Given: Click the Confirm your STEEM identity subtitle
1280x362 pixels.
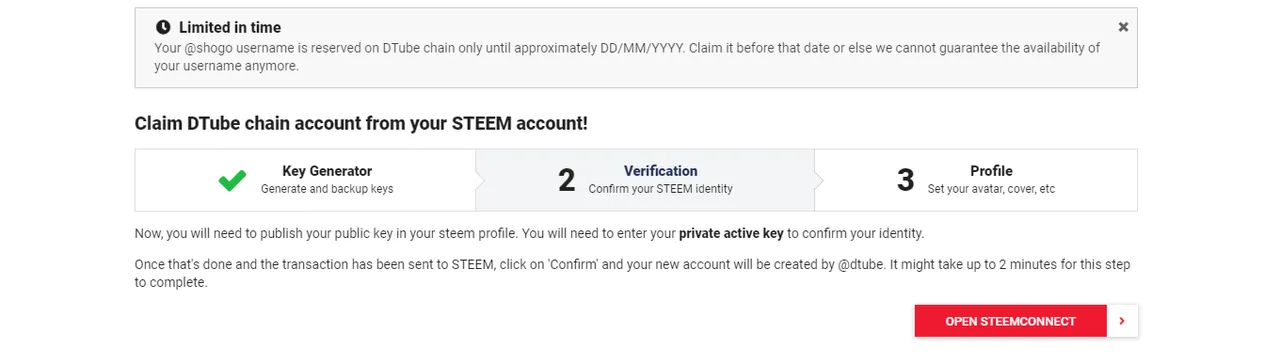Looking at the screenshot, I should click(x=661, y=189).
